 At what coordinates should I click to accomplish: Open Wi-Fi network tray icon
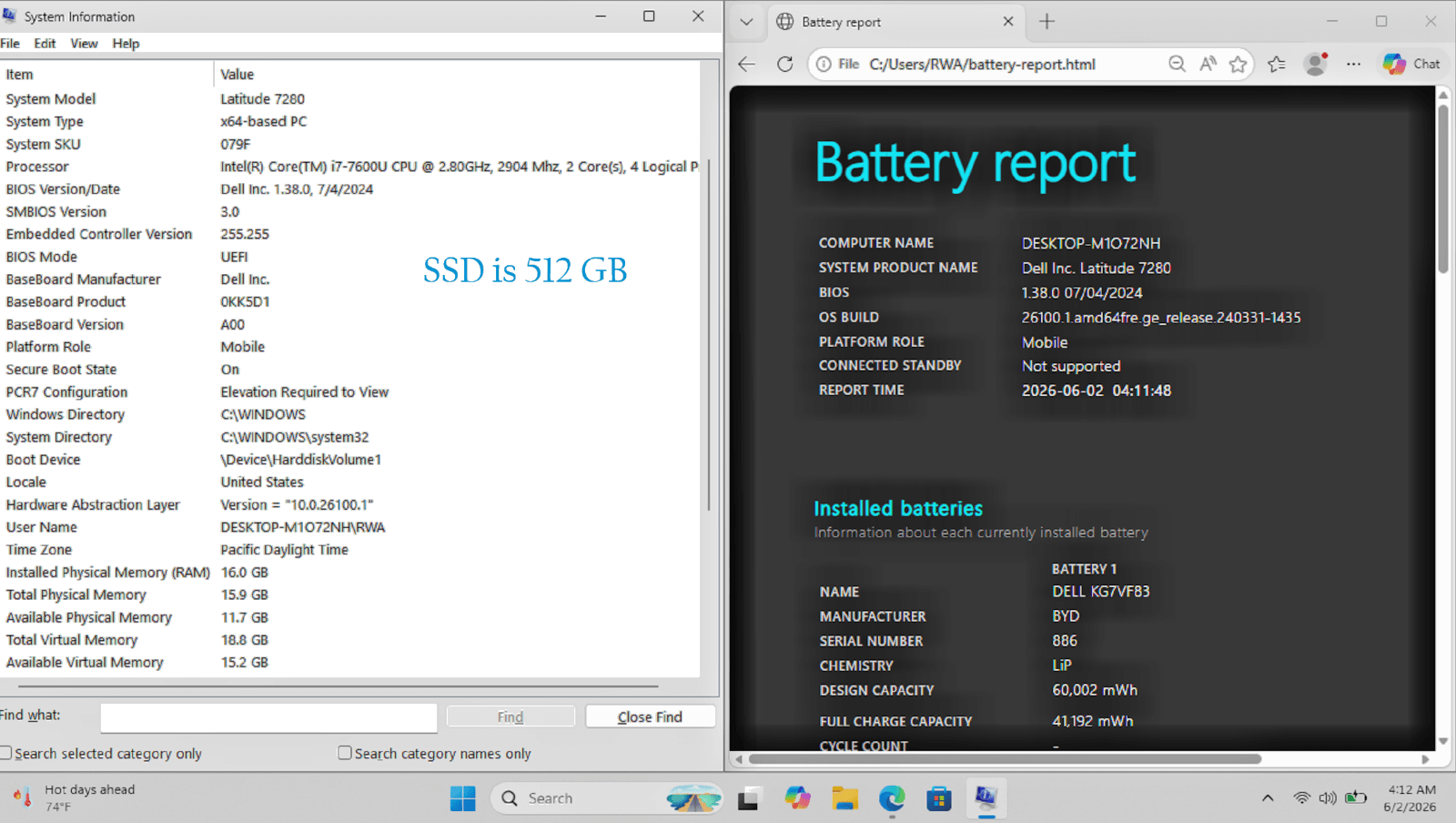click(1302, 798)
